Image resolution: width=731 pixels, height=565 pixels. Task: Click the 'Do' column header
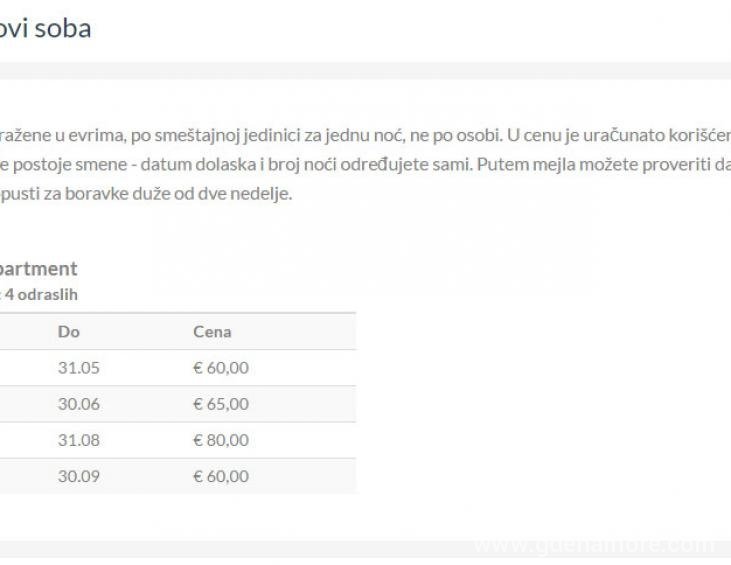coord(68,331)
